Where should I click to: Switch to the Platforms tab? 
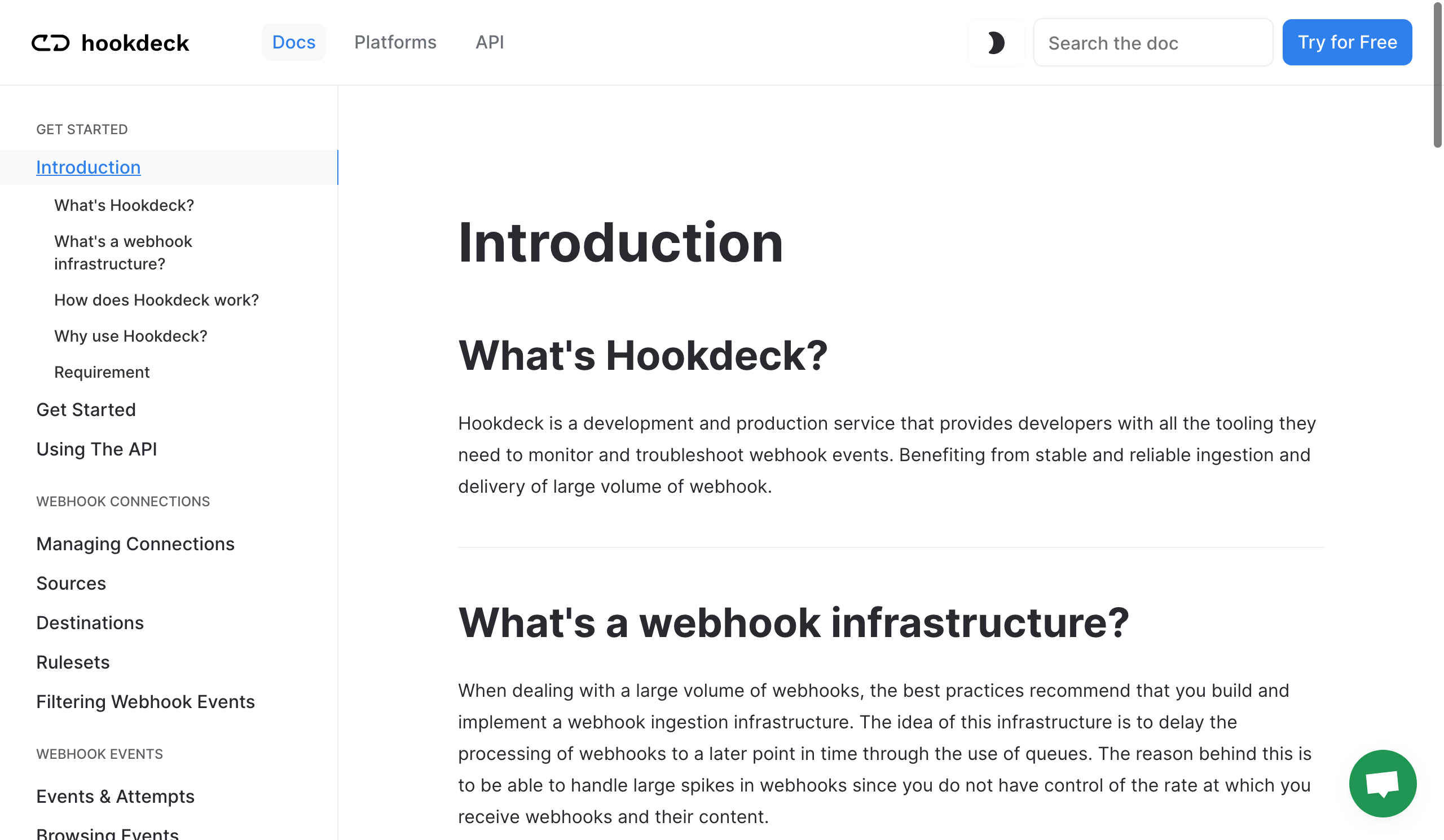pos(395,42)
